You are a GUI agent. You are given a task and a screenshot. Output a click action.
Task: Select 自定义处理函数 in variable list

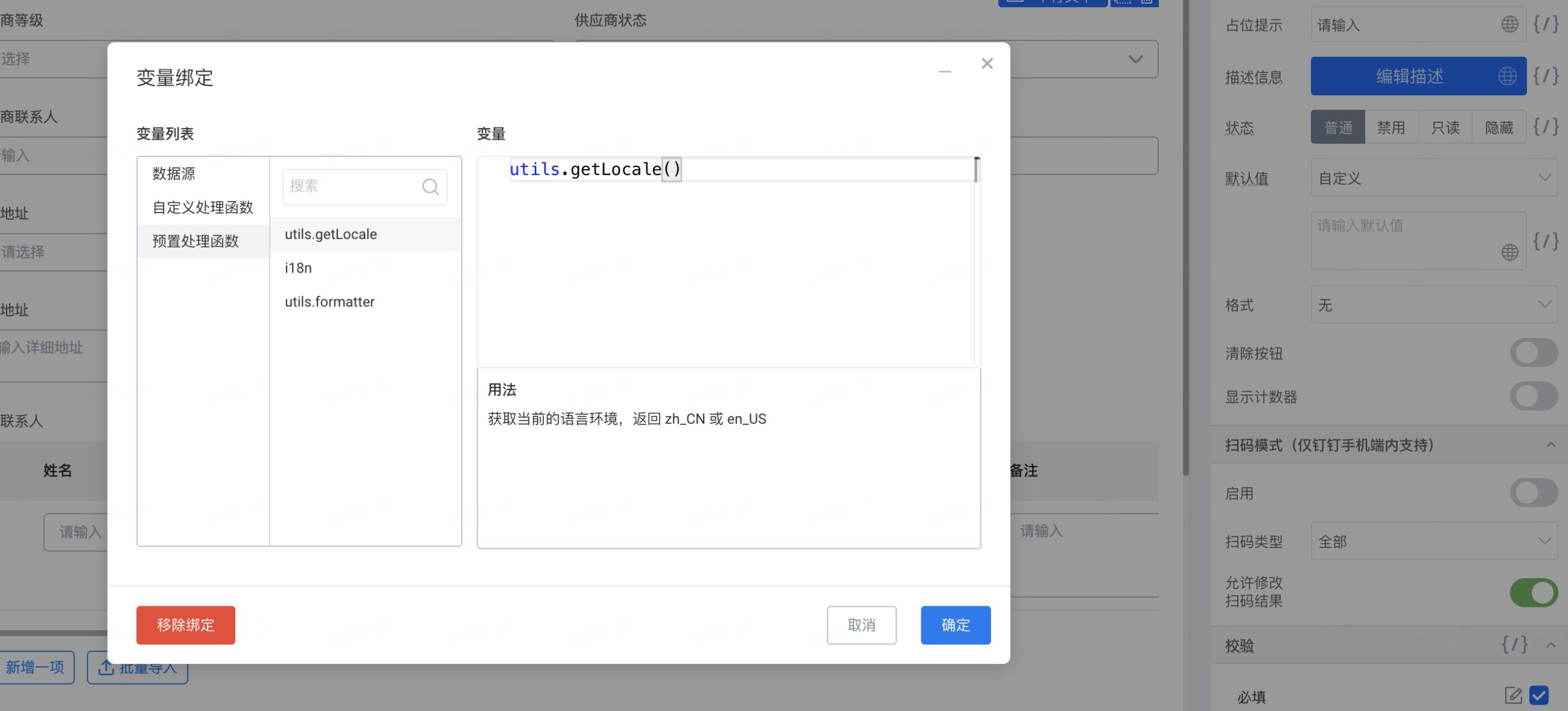click(x=203, y=207)
